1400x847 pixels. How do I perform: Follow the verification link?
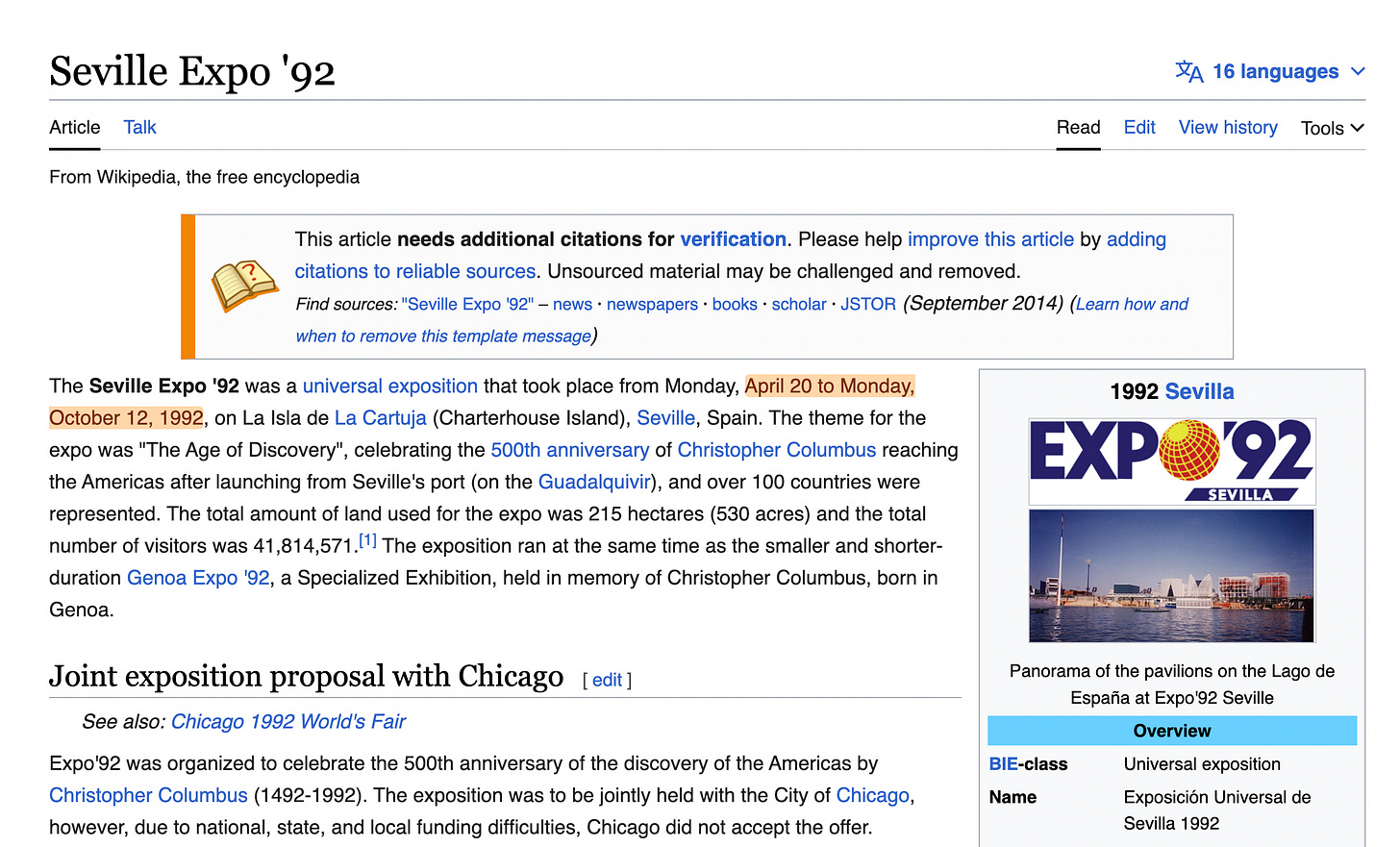click(733, 239)
